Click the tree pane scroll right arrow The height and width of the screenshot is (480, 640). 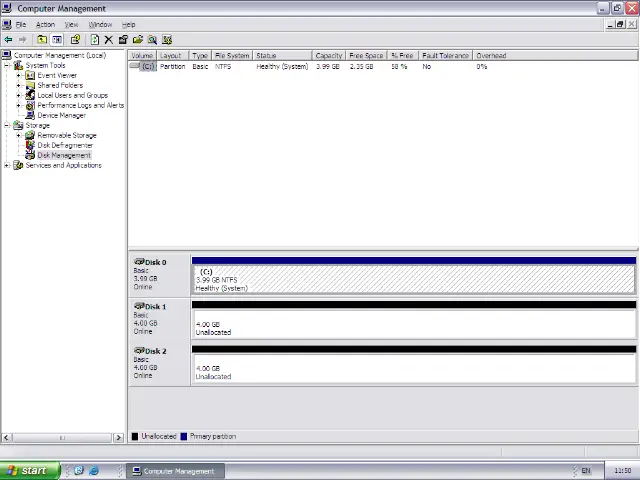click(x=118, y=438)
